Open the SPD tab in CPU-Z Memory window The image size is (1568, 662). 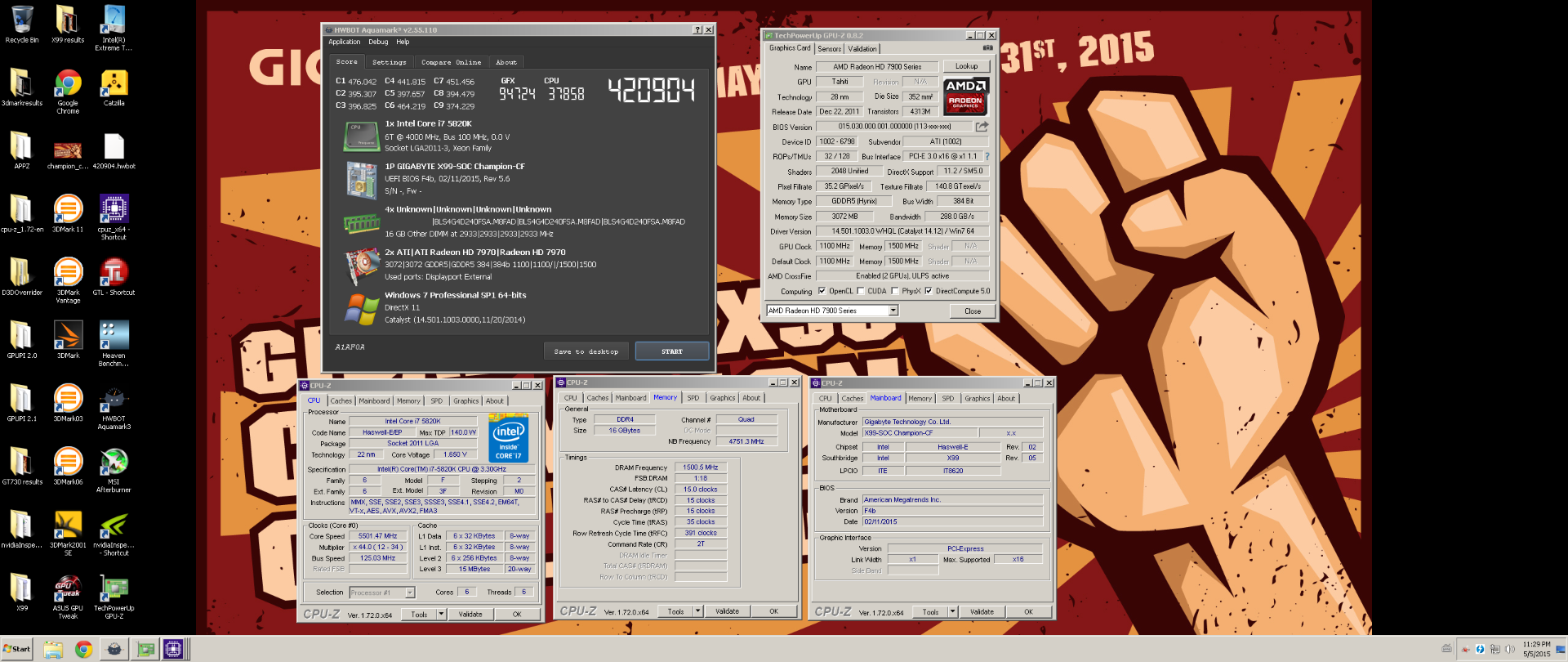pyautogui.click(x=693, y=398)
